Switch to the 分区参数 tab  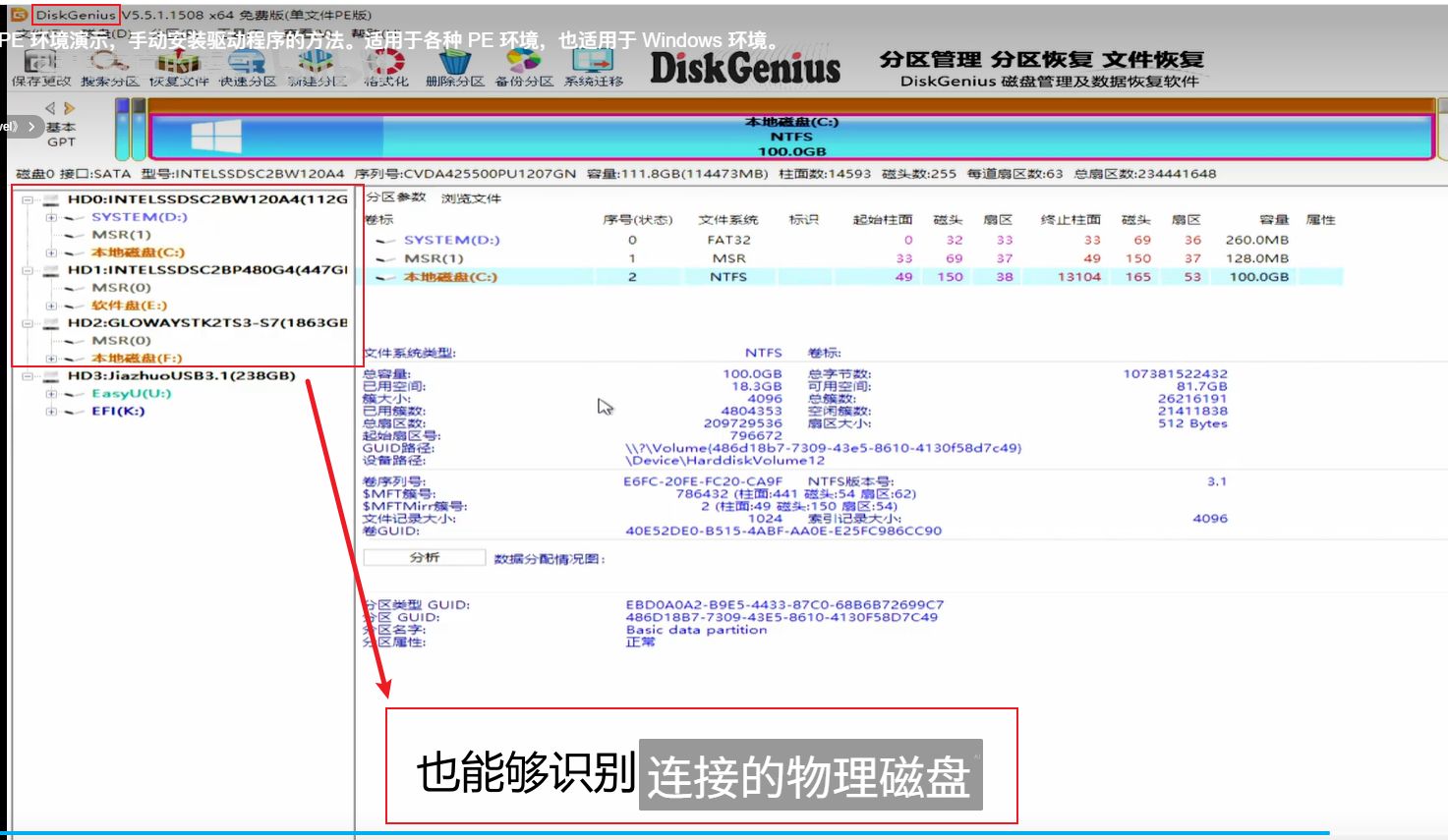coord(396,197)
